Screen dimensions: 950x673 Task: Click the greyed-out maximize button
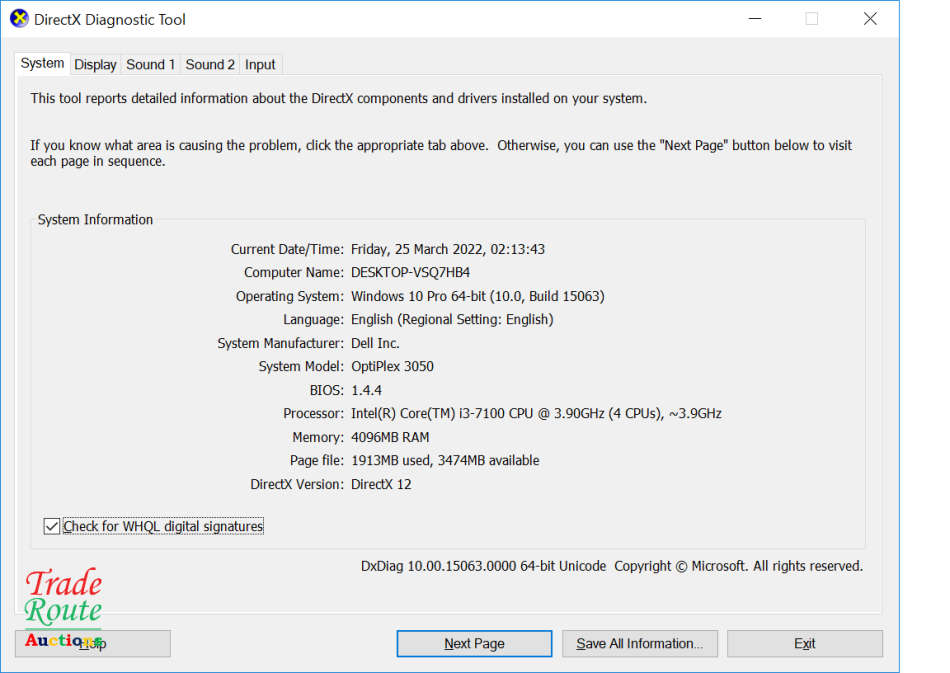(x=811, y=19)
